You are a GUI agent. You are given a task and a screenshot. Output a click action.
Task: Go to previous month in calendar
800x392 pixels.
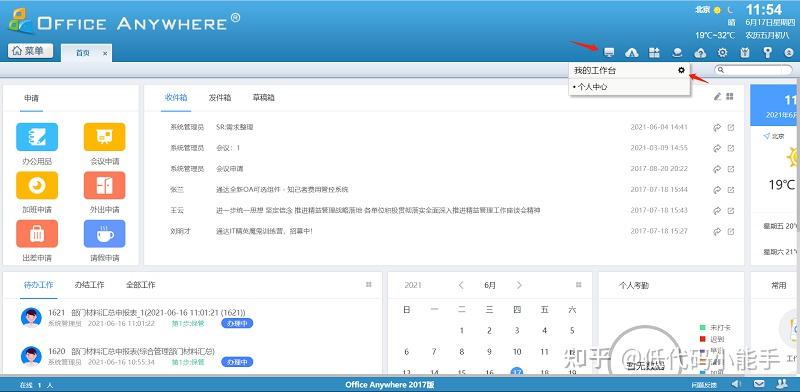click(461, 285)
